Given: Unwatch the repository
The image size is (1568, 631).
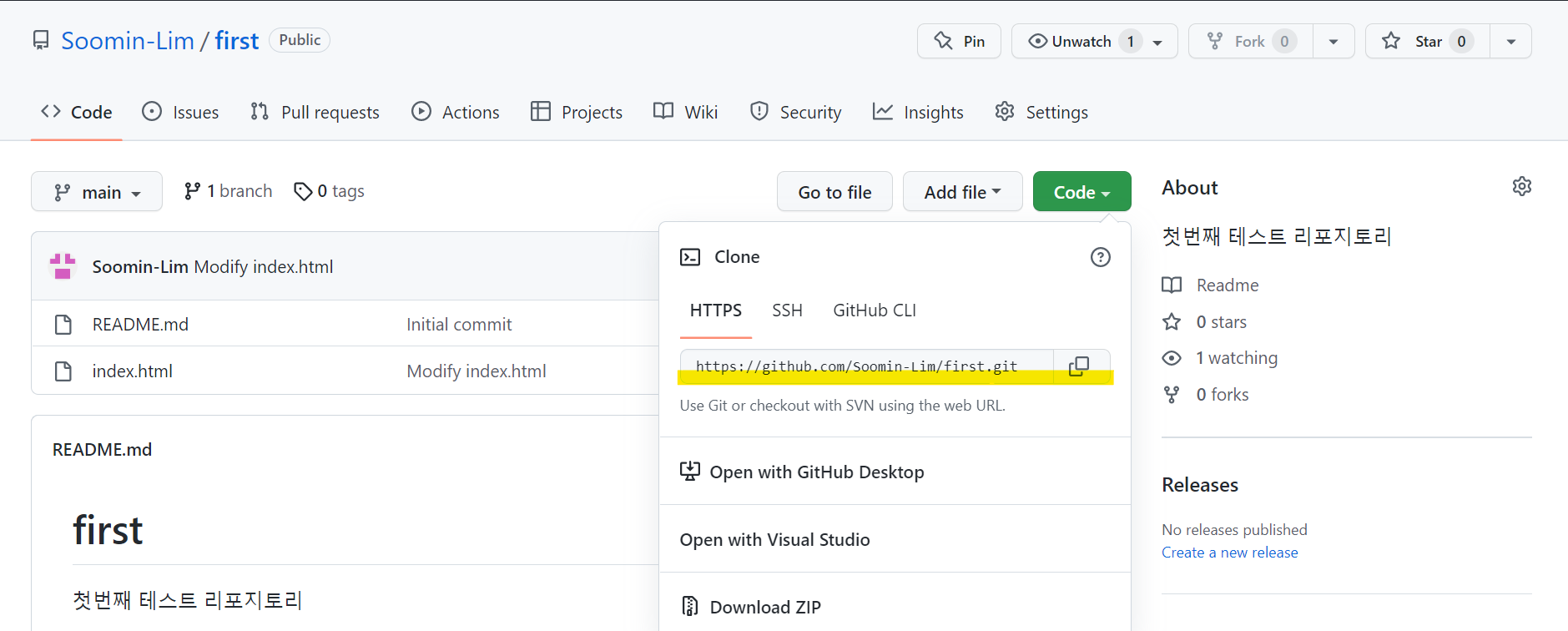Looking at the screenshot, I should 1094,41.
